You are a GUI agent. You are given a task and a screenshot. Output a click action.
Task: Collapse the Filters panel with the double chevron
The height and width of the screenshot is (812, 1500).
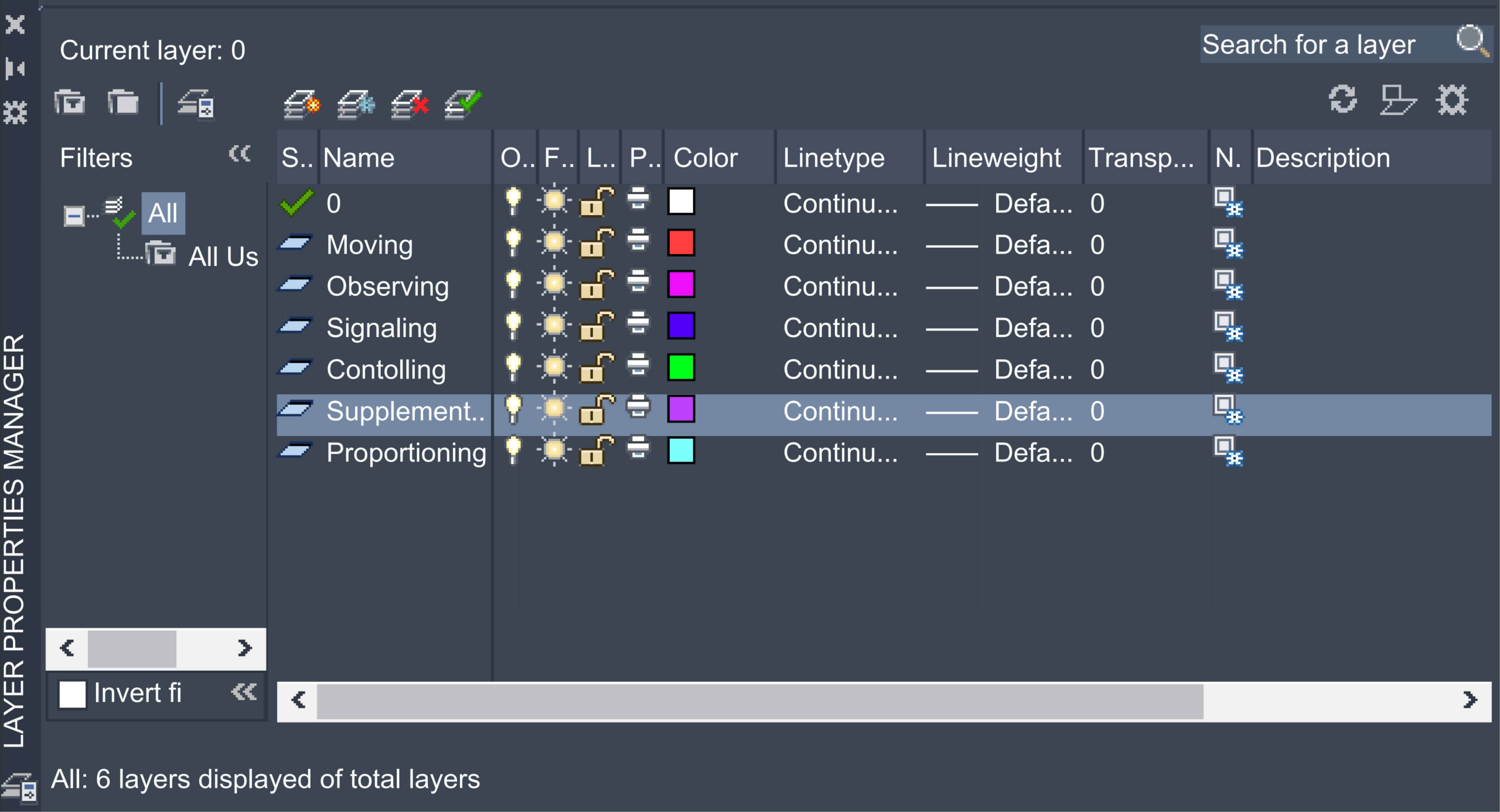(x=240, y=154)
